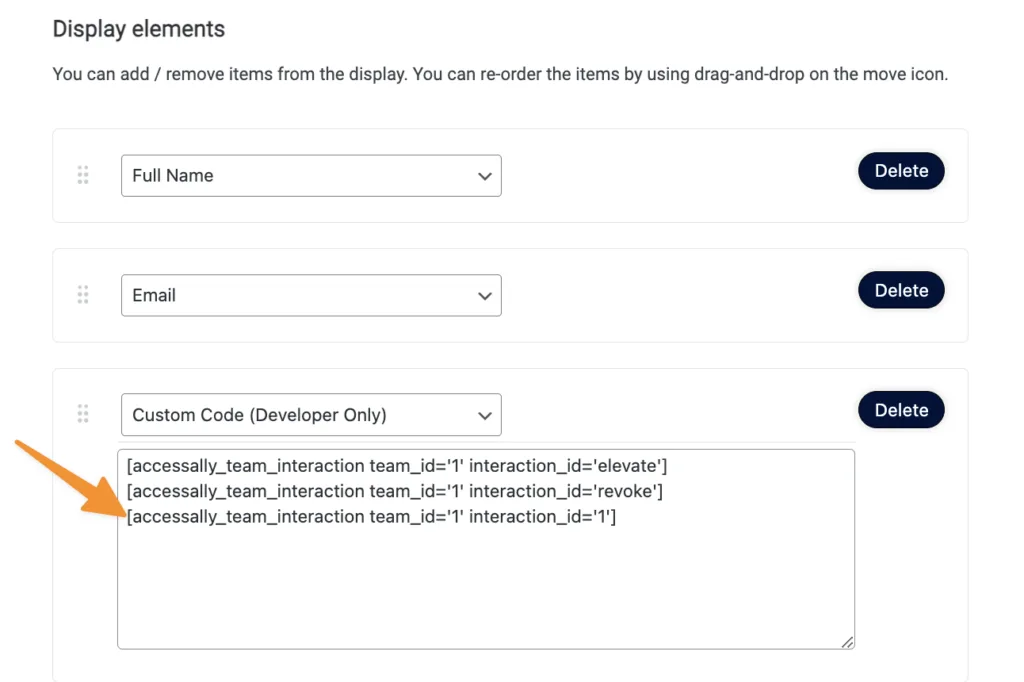Click the chevron on the Email selector
1024x682 pixels.
pyautogui.click(x=486, y=295)
